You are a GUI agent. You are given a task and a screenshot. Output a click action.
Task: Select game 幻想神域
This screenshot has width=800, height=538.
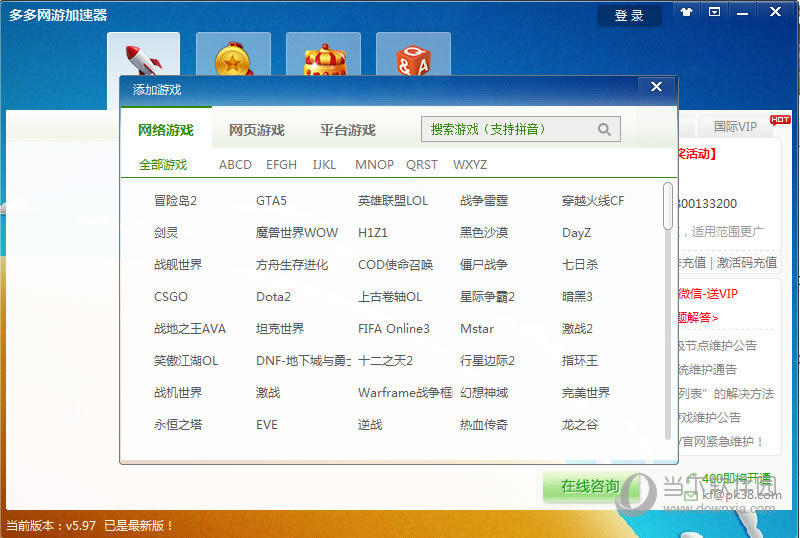tap(484, 393)
